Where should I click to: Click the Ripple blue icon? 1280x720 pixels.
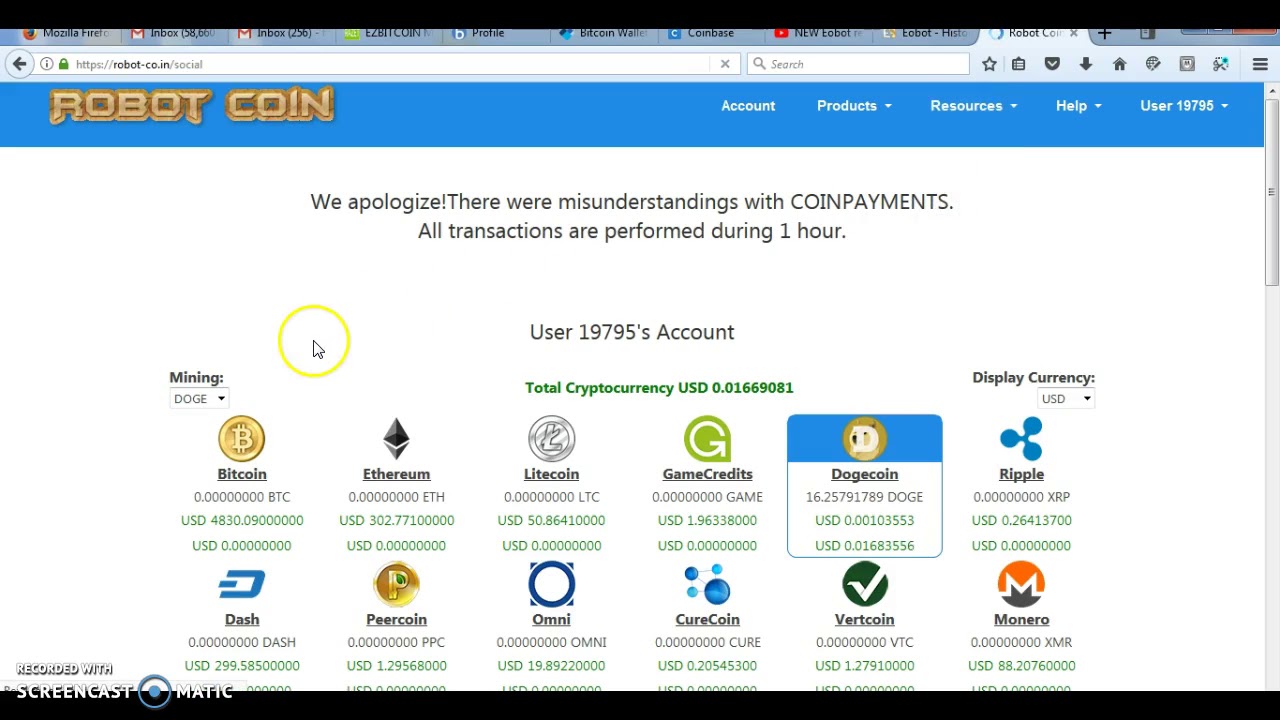coord(1021,439)
